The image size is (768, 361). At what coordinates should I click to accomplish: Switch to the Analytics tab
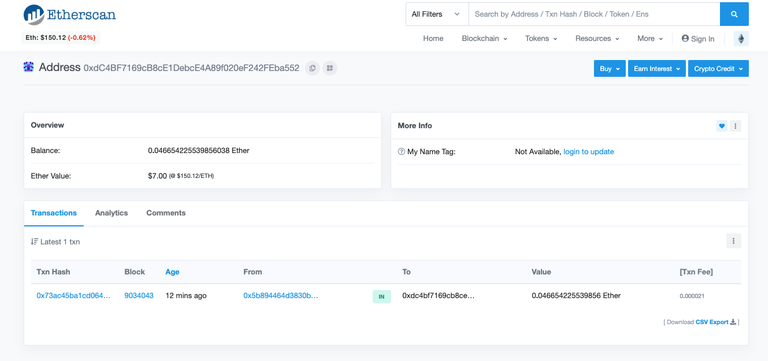(111, 213)
